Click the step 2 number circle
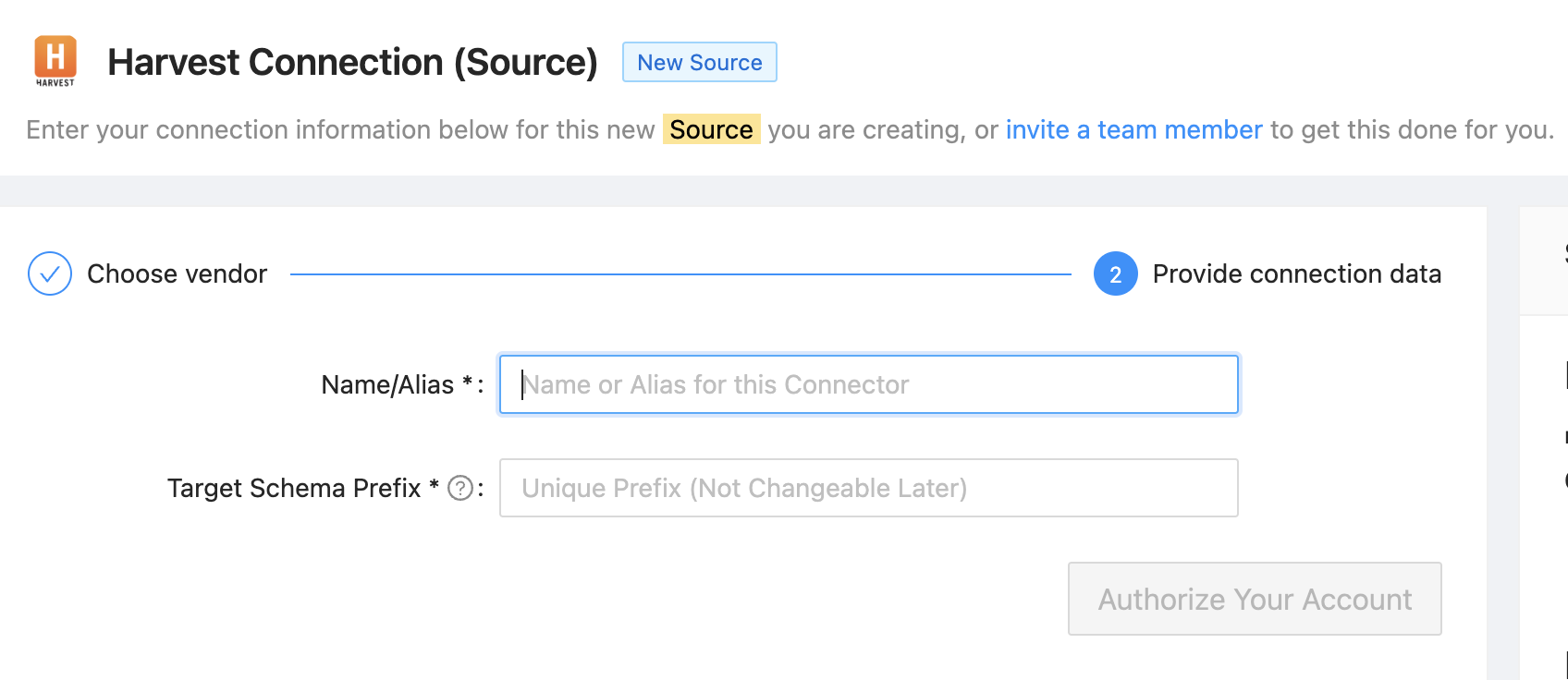 [1115, 274]
